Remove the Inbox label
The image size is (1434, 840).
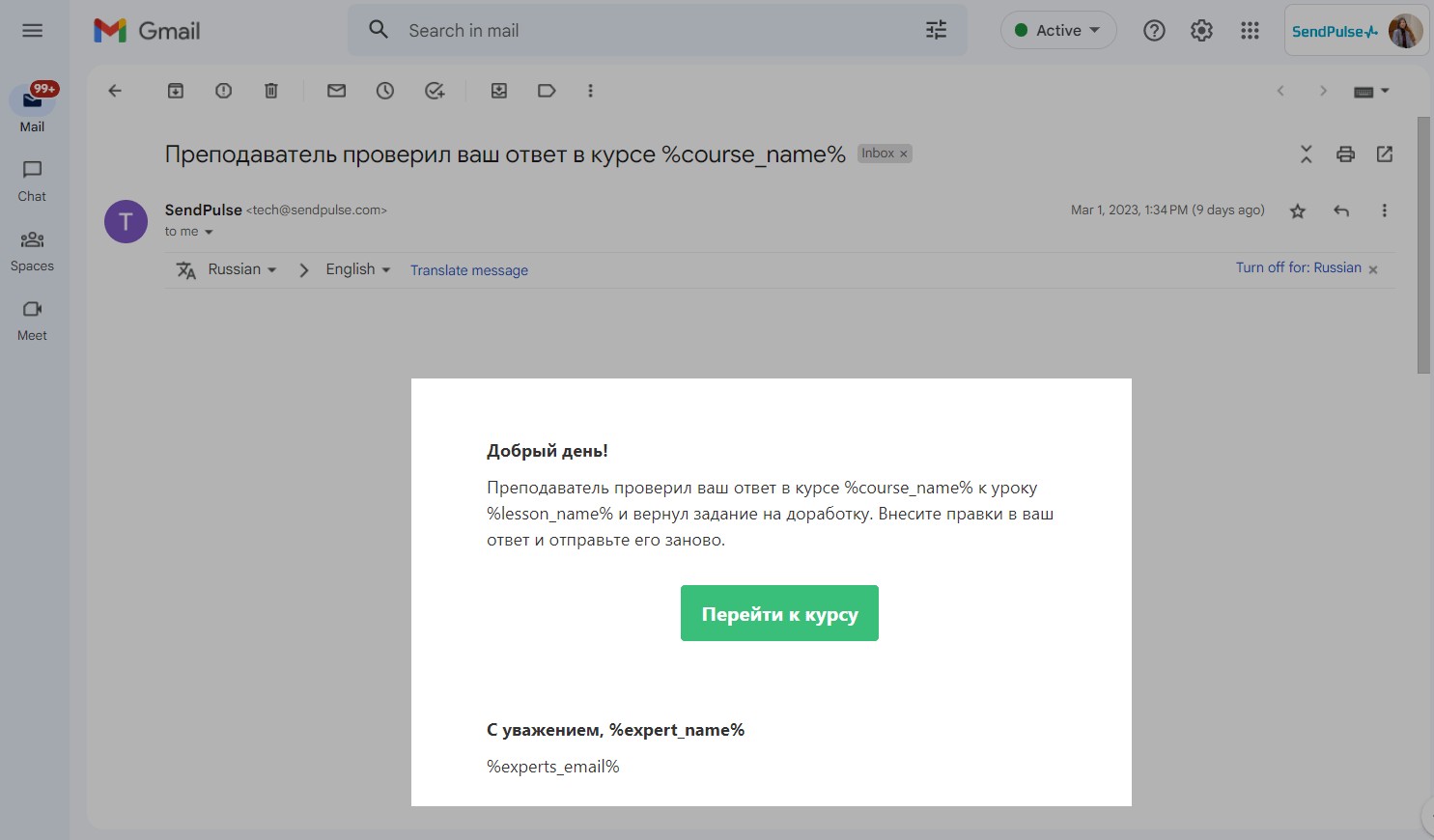[904, 154]
